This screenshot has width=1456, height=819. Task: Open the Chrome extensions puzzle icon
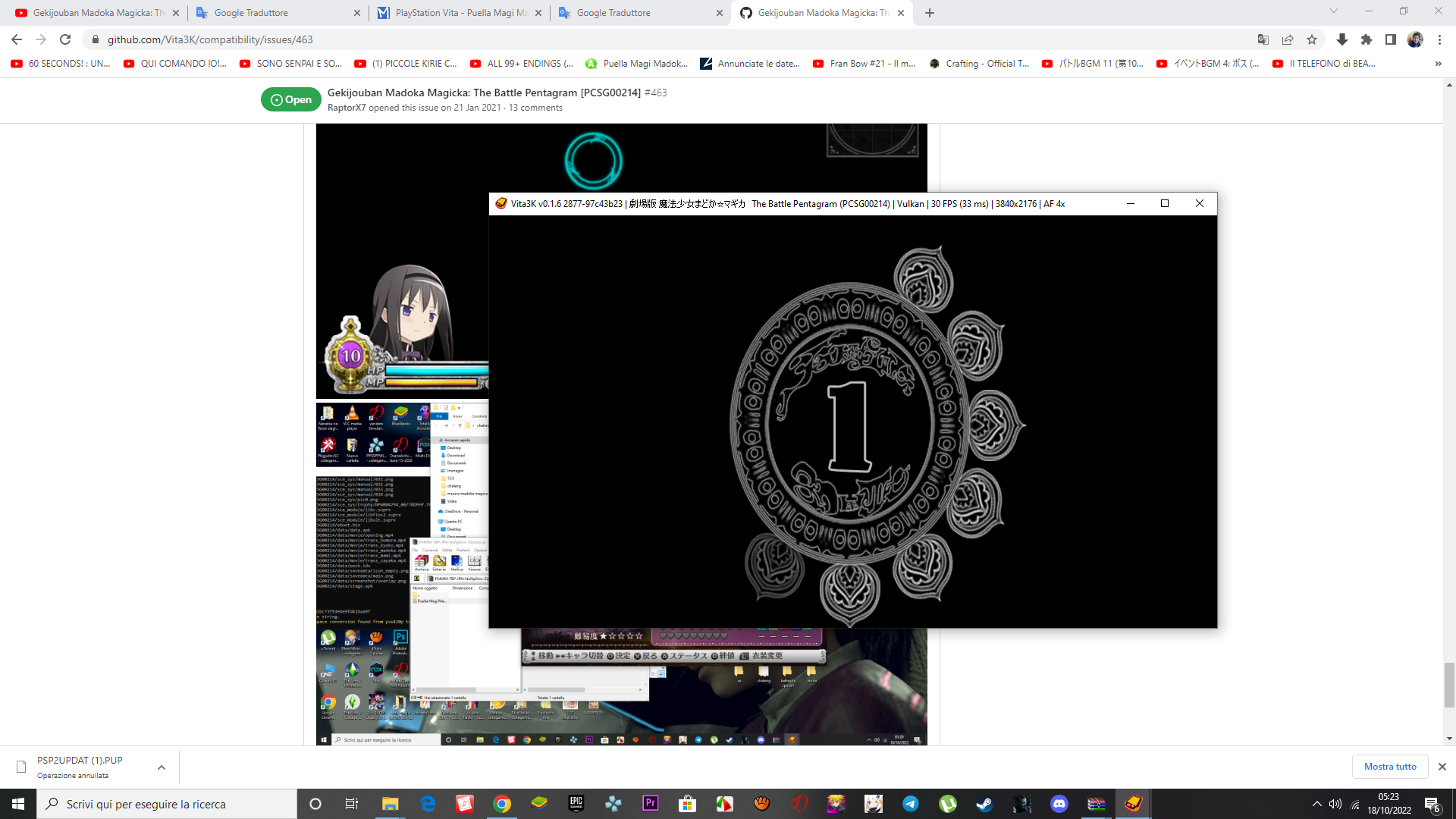click(1365, 39)
